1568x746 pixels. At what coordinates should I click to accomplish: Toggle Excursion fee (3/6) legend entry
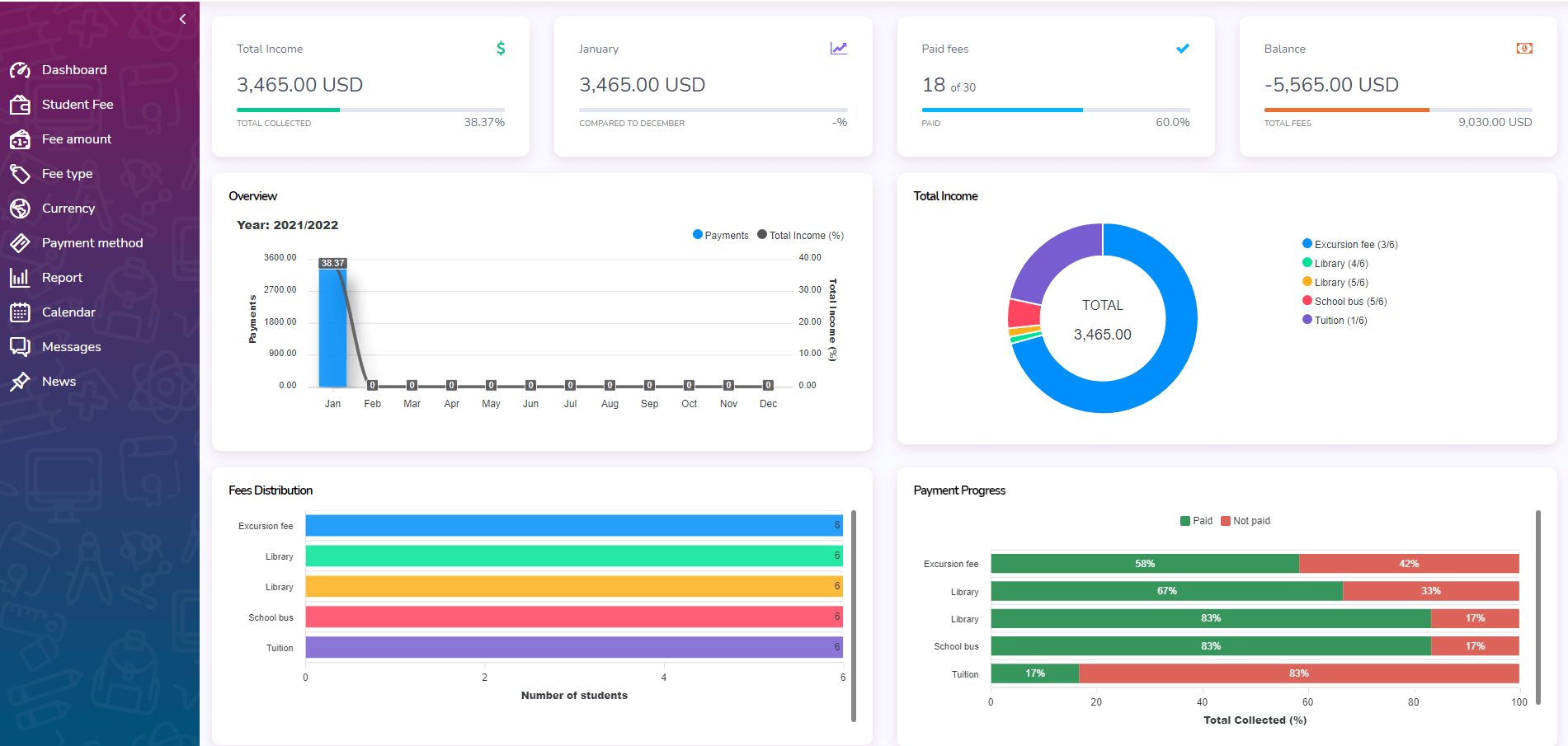tap(1349, 245)
